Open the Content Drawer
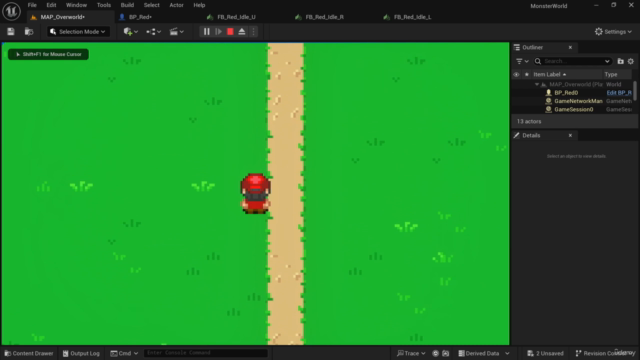The width and height of the screenshot is (640, 360). [x=29, y=353]
